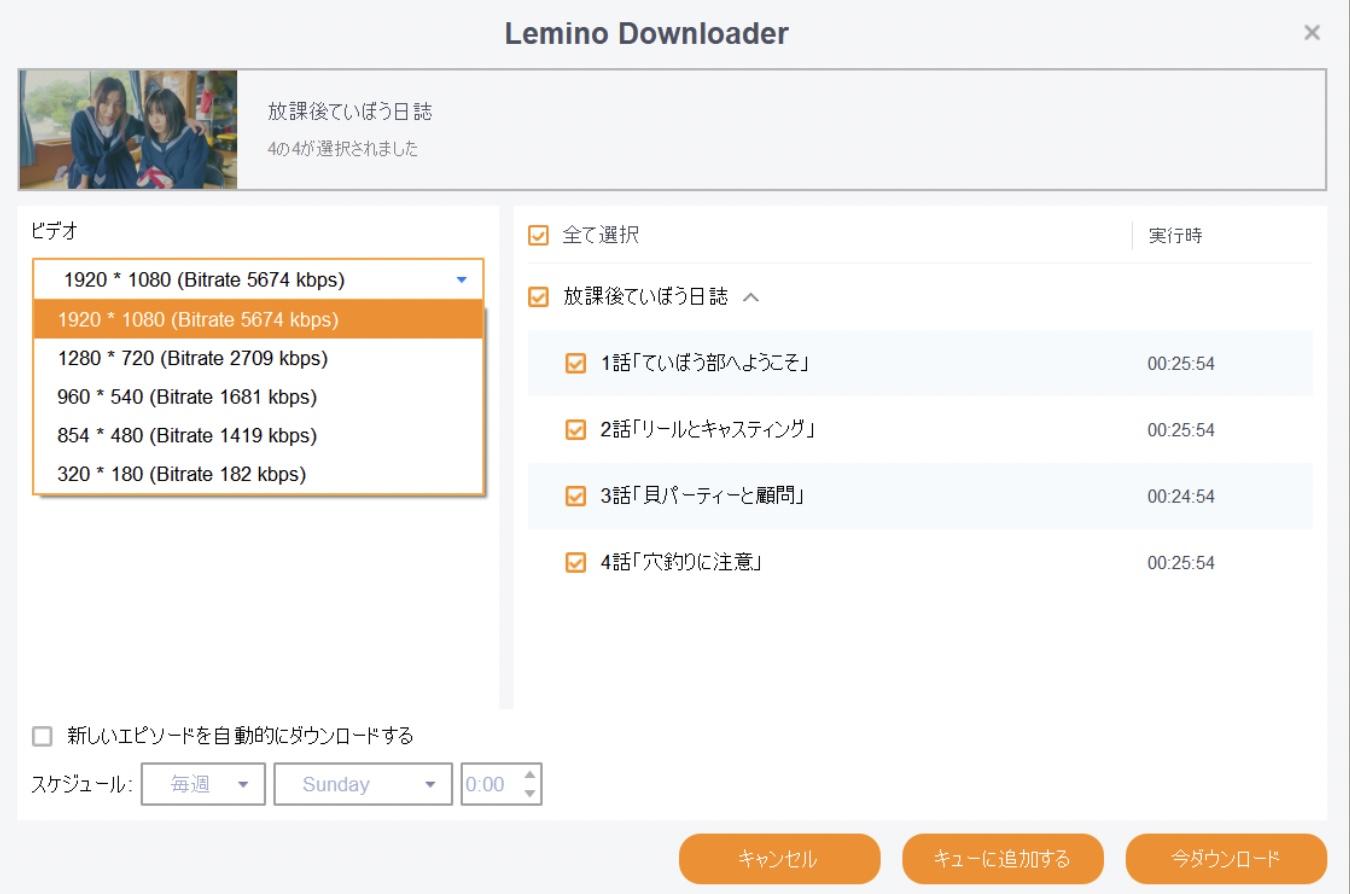Click the 4話「穴釣りに注意」 episode title
This screenshot has width=1350, height=894.
coord(682,563)
